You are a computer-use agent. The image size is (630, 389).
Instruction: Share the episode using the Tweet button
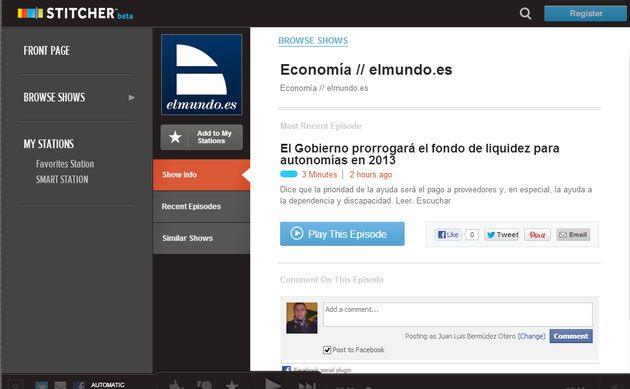(x=502, y=235)
